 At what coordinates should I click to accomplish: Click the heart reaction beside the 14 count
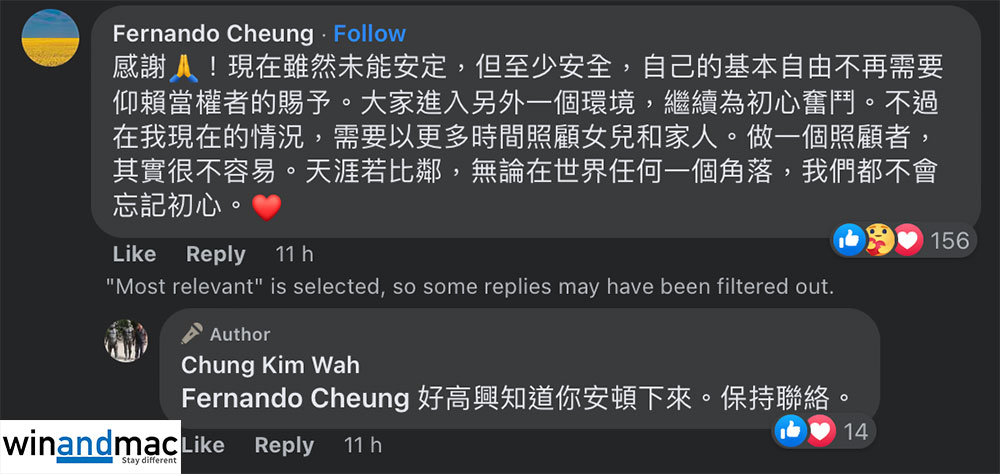(x=820, y=431)
